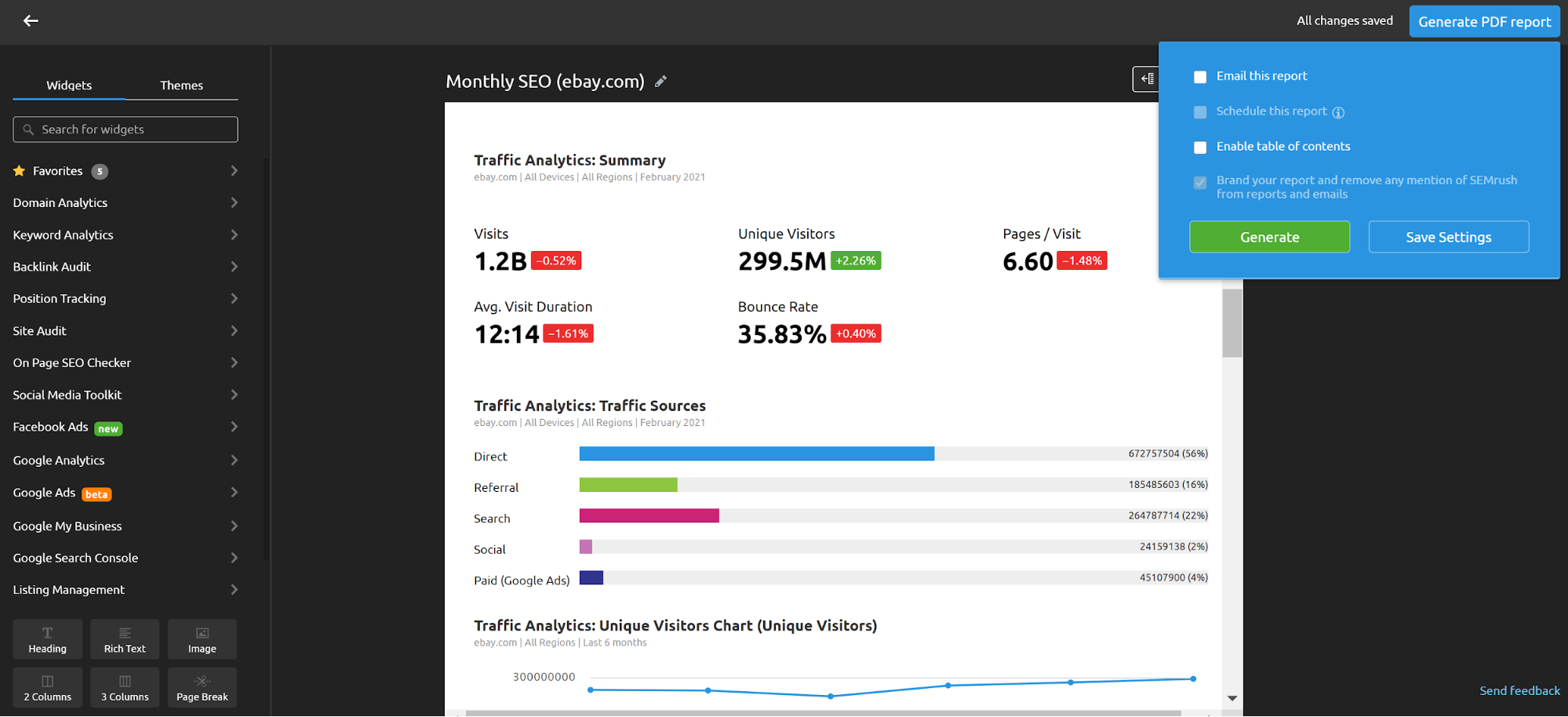Enable the Email this report checkbox
Screen dimensions: 1568x717
tap(1199, 76)
